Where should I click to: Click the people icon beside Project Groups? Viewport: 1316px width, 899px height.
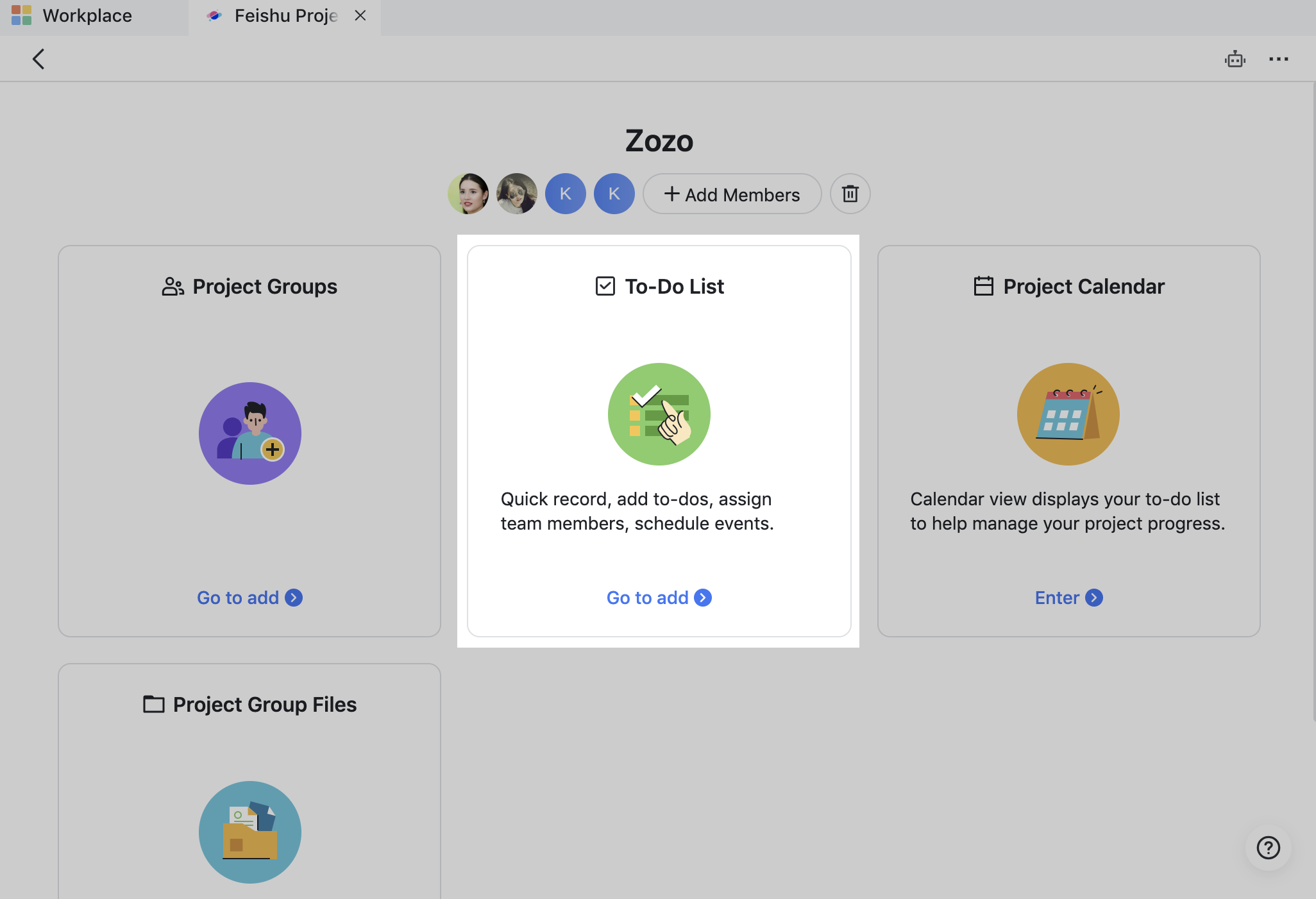tap(173, 287)
